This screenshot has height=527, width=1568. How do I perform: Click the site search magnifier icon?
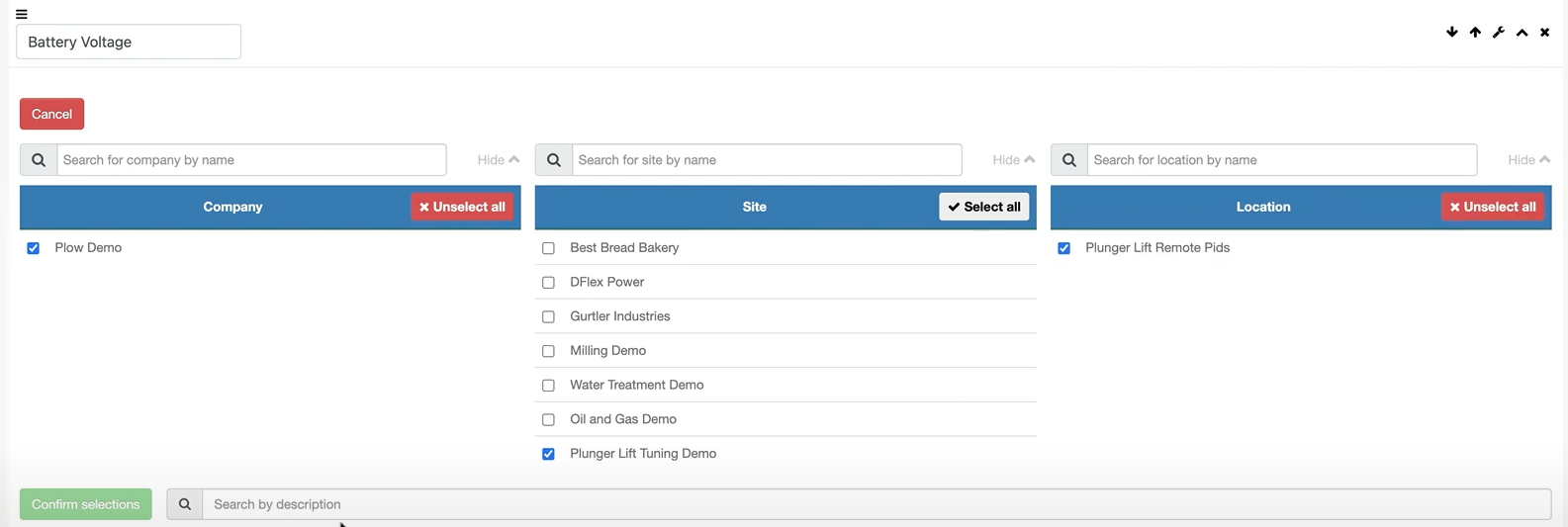(554, 160)
